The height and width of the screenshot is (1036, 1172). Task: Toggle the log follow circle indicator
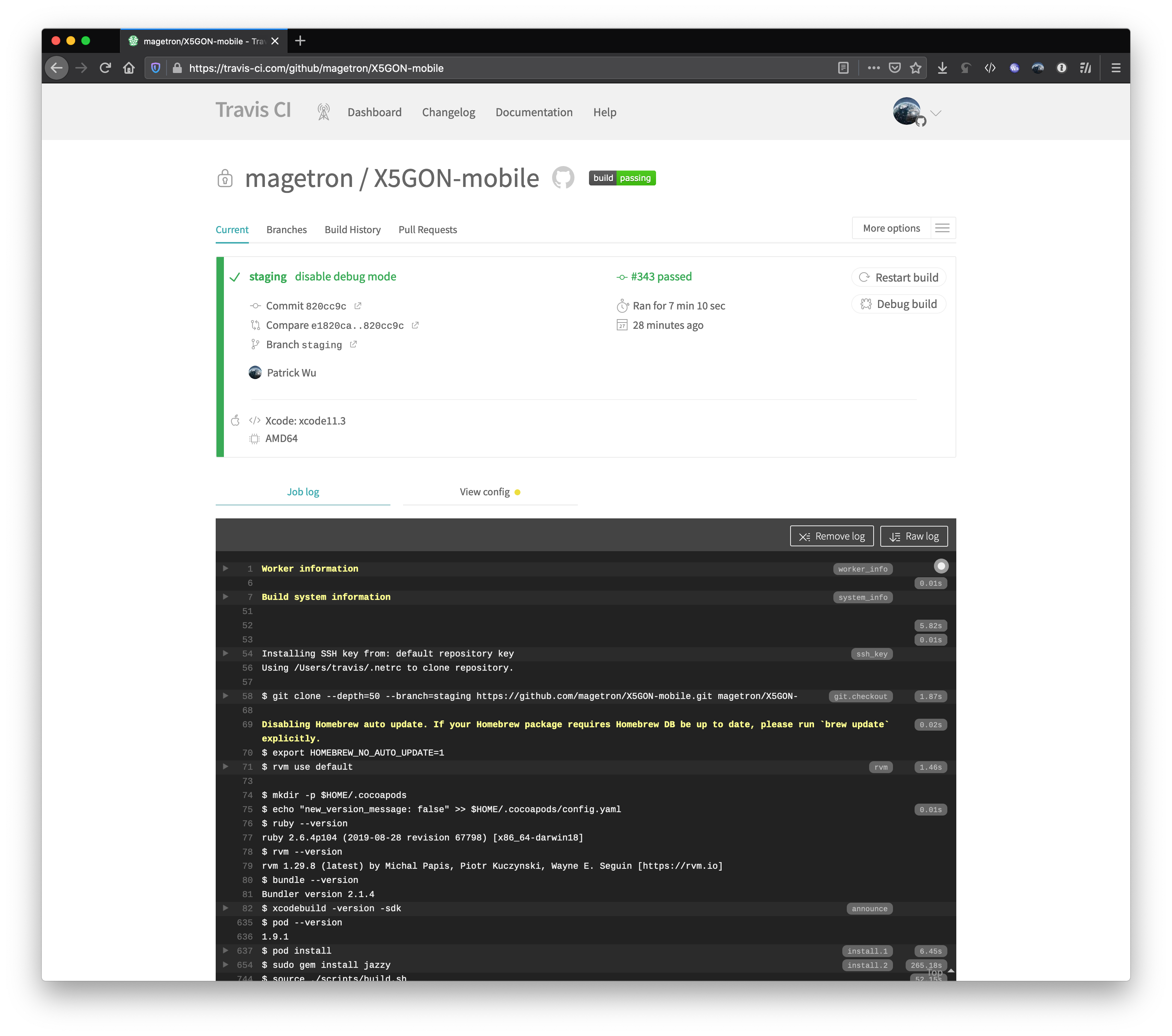click(x=941, y=566)
